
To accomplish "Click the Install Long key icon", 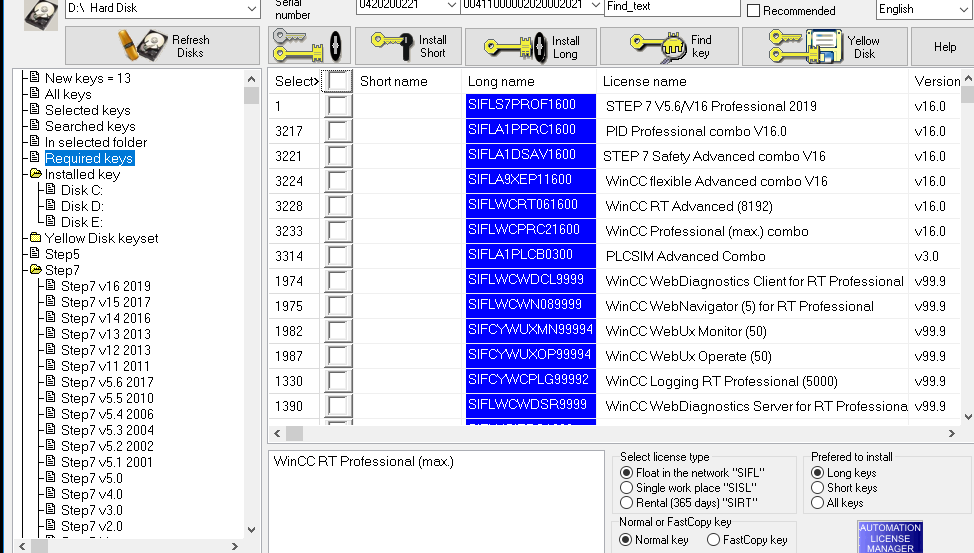I will (516, 47).
